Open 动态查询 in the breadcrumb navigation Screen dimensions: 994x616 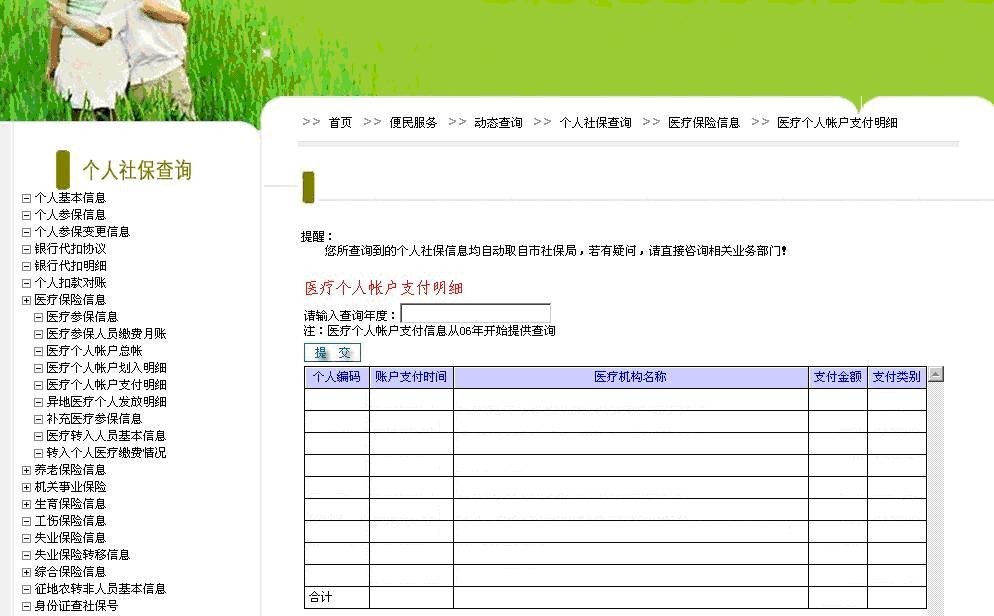(x=498, y=123)
